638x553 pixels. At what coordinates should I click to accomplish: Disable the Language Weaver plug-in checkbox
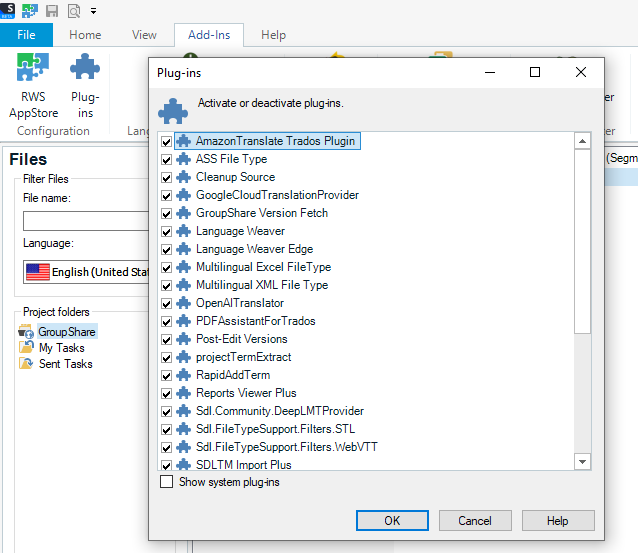click(x=166, y=232)
